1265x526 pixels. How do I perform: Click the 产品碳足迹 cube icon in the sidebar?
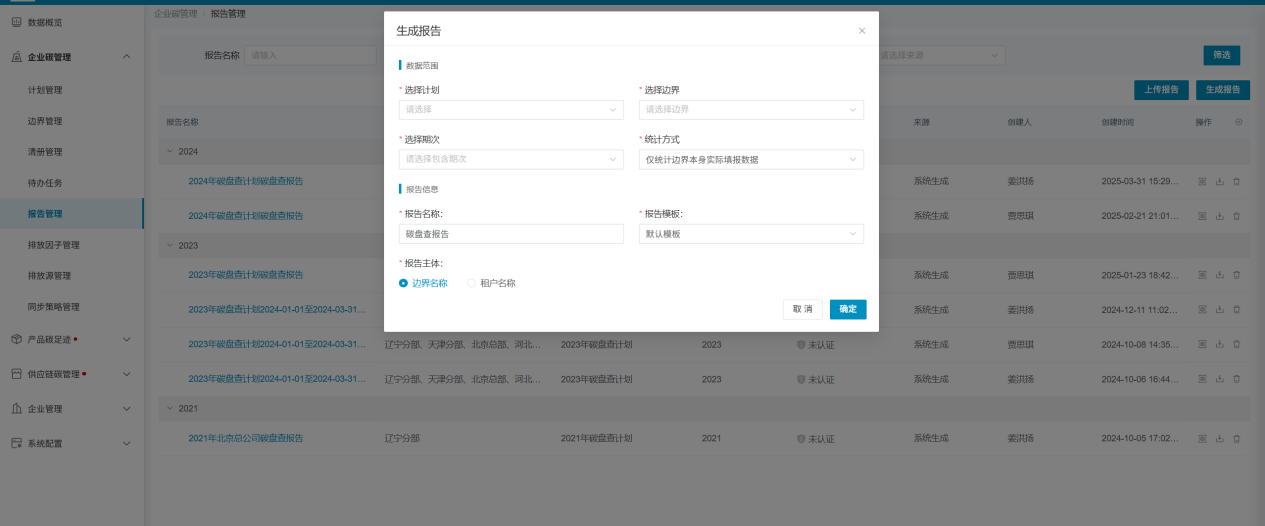[16, 339]
